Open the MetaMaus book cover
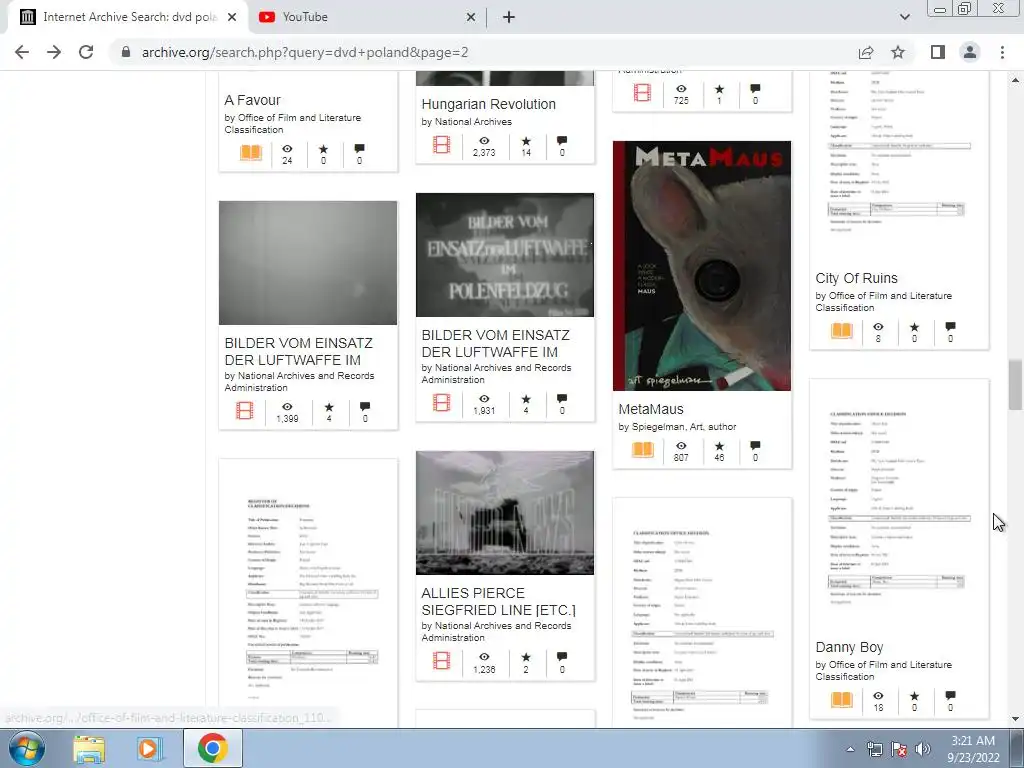Image resolution: width=1024 pixels, height=768 pixels. tap(702, 266)
